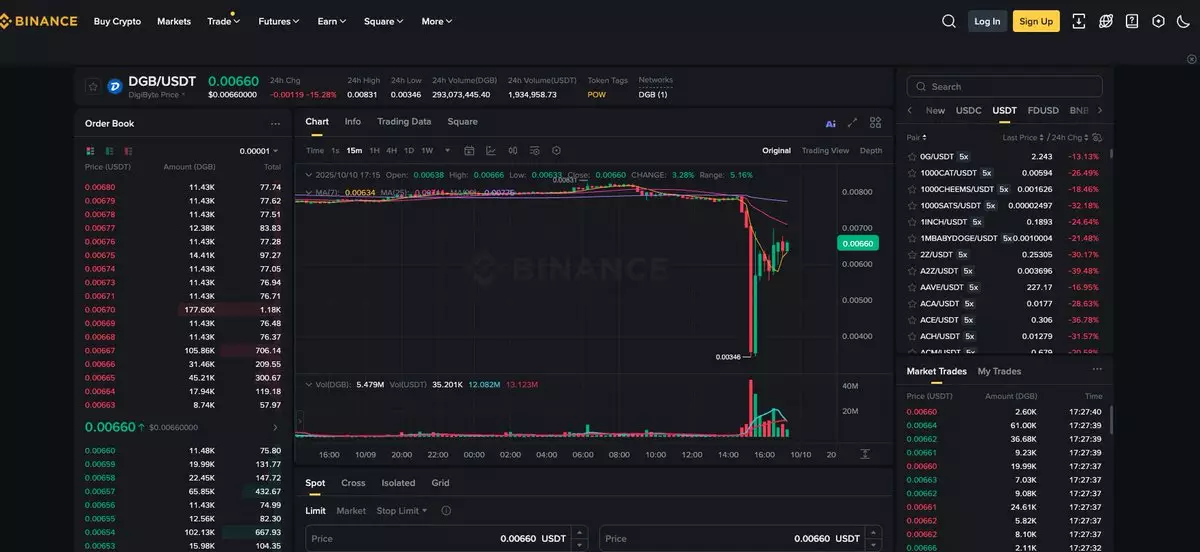This screenshot has height=552, width=1200.
Task: Open chart settings hexagon icon
Action: pyautogui.click(x=556, y=151)
